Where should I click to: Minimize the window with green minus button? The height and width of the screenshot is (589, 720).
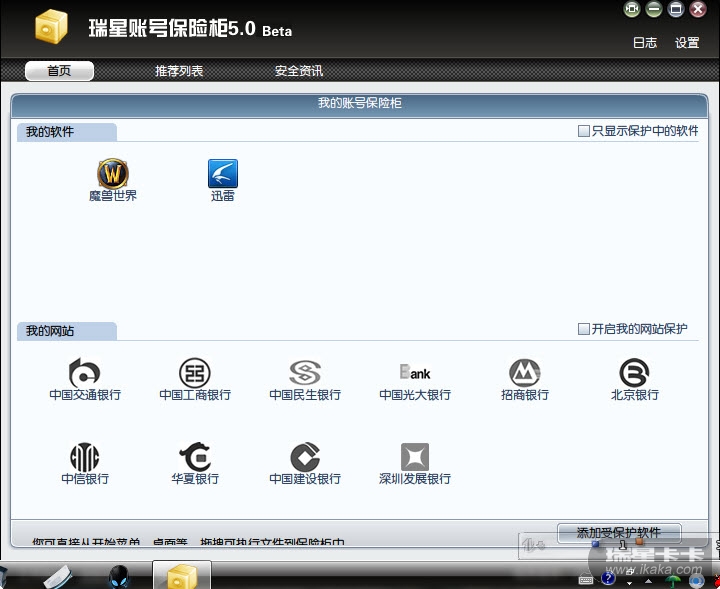[654, 9]
